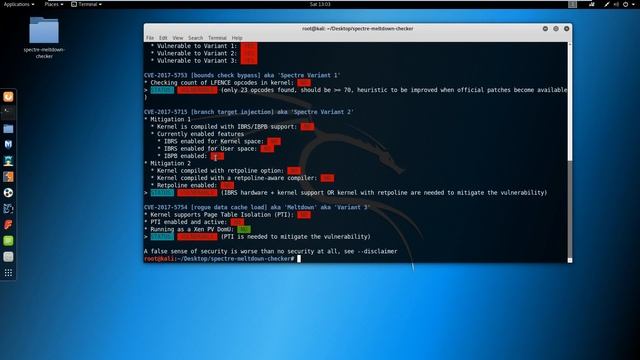Click 'Kernel supports Page Table Isolation' line

[x=227, y=215]
